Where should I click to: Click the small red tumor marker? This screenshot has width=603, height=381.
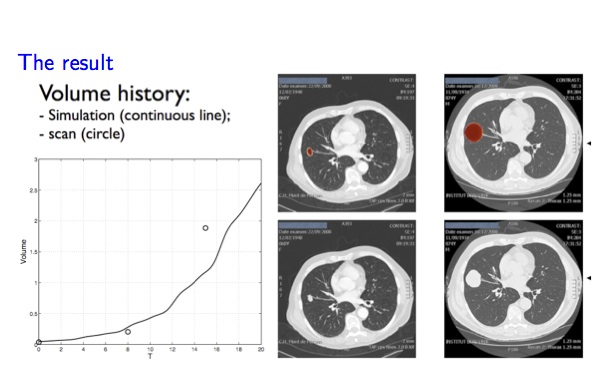(x=310, y=152)
